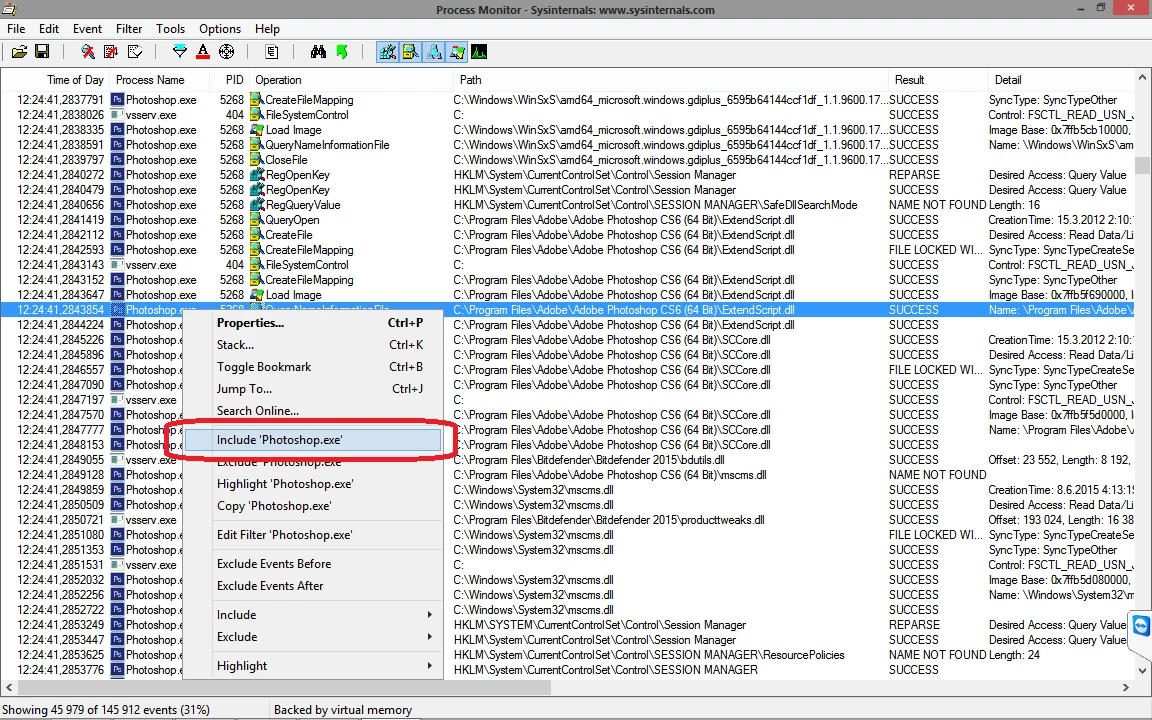The image size is (1152, 720).
Task: Open the Edit menu
Action: click(x=49, y=29)
